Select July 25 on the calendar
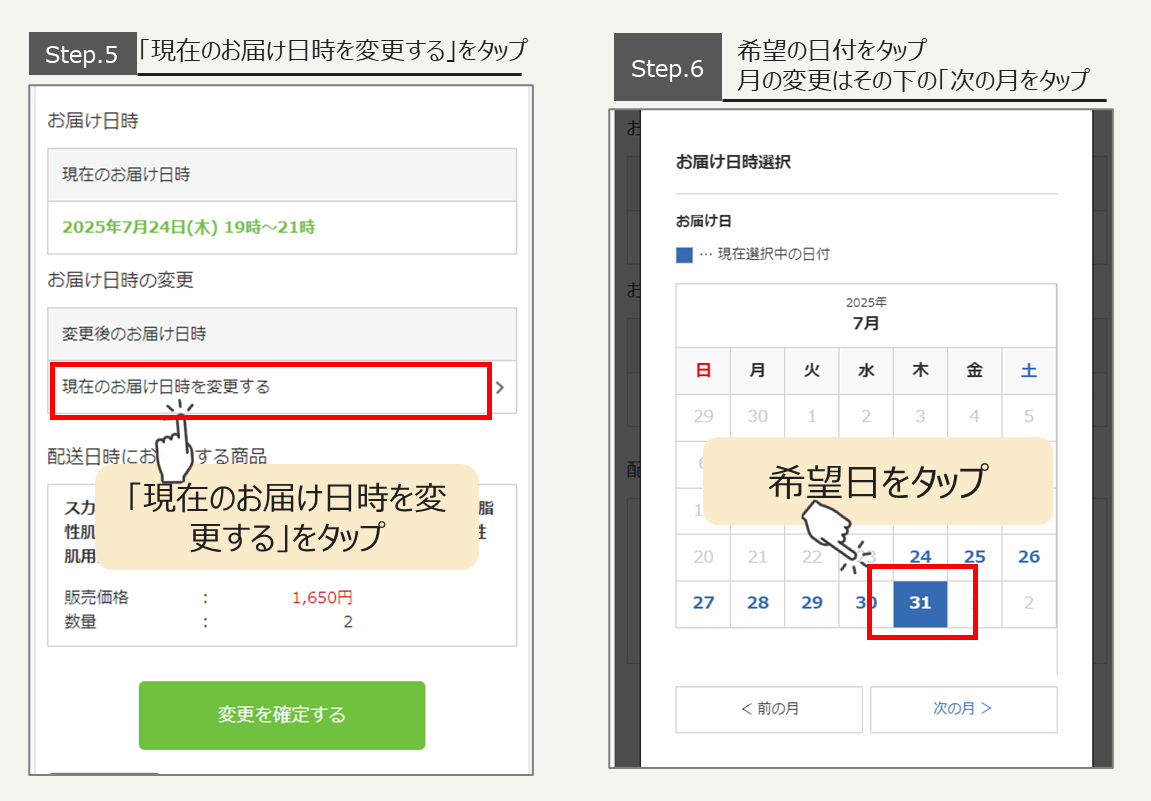 pyautogui.click(x=974, y=556)
